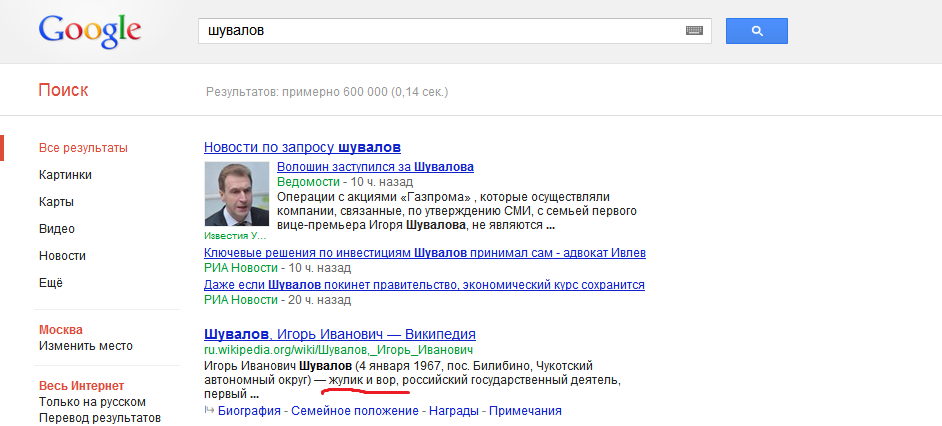Click the РИА Новости - 10 ч. назад source line
Screen dimensions: 942x426
coord(278,268)
